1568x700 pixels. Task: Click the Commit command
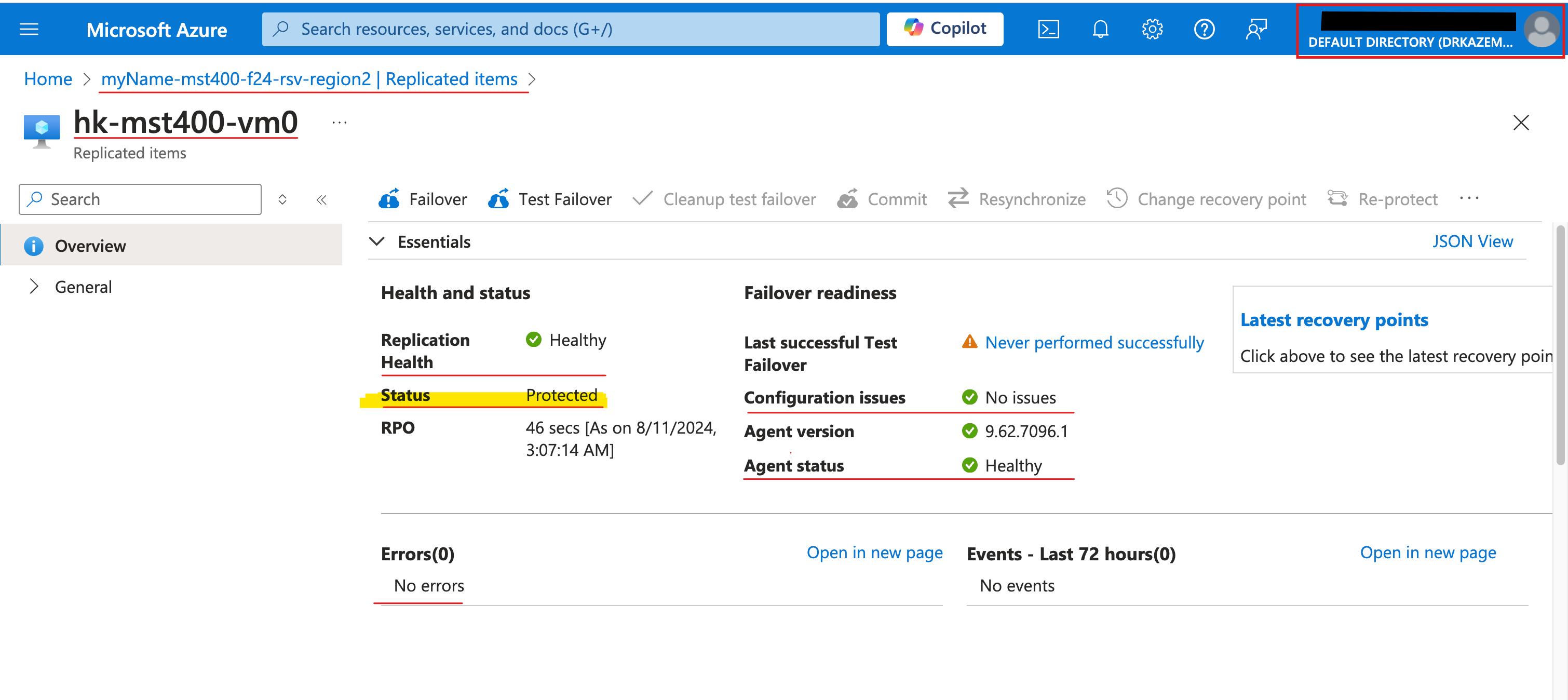882,199
